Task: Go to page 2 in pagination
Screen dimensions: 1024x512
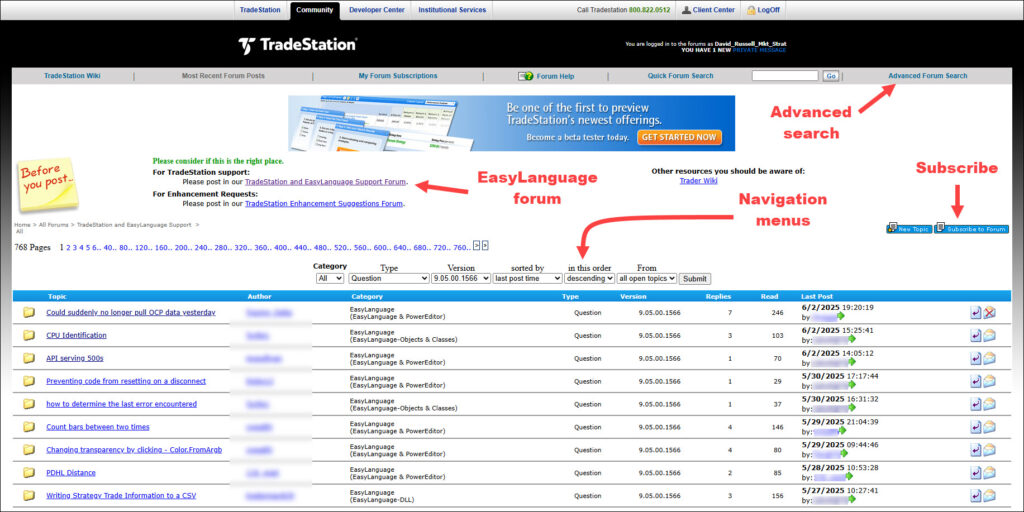Action: tap(69, 248)
